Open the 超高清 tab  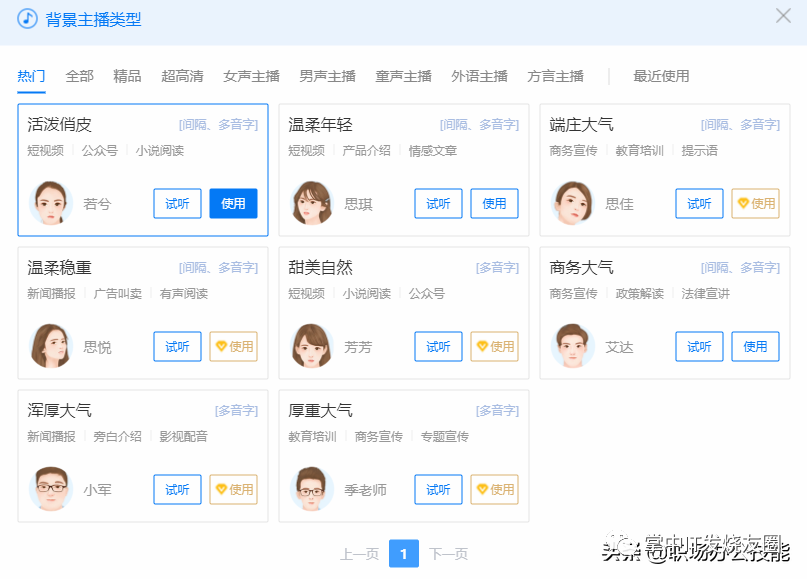click(x=182, y=76)
